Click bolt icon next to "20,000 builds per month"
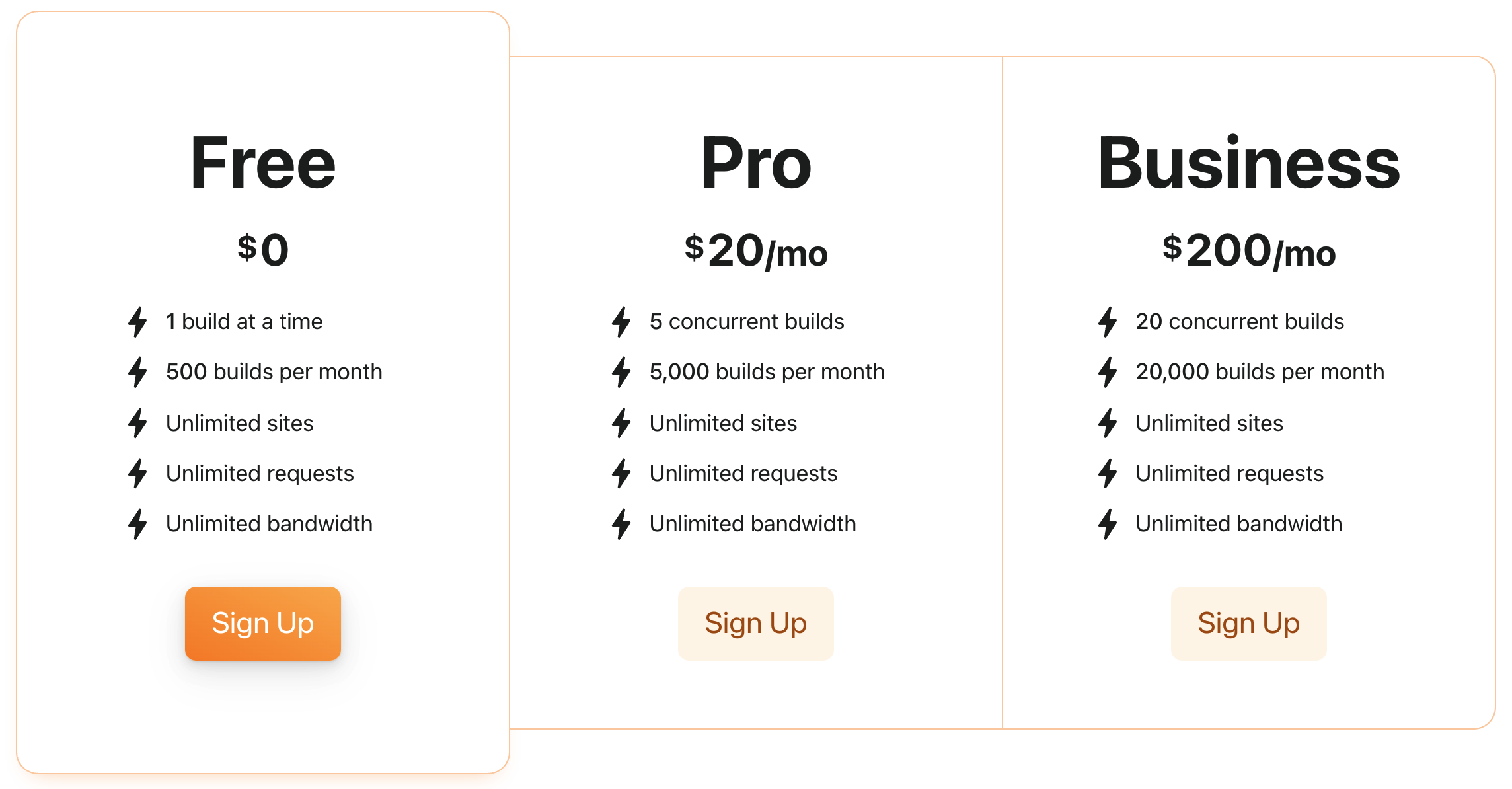 pos(1108,372)
